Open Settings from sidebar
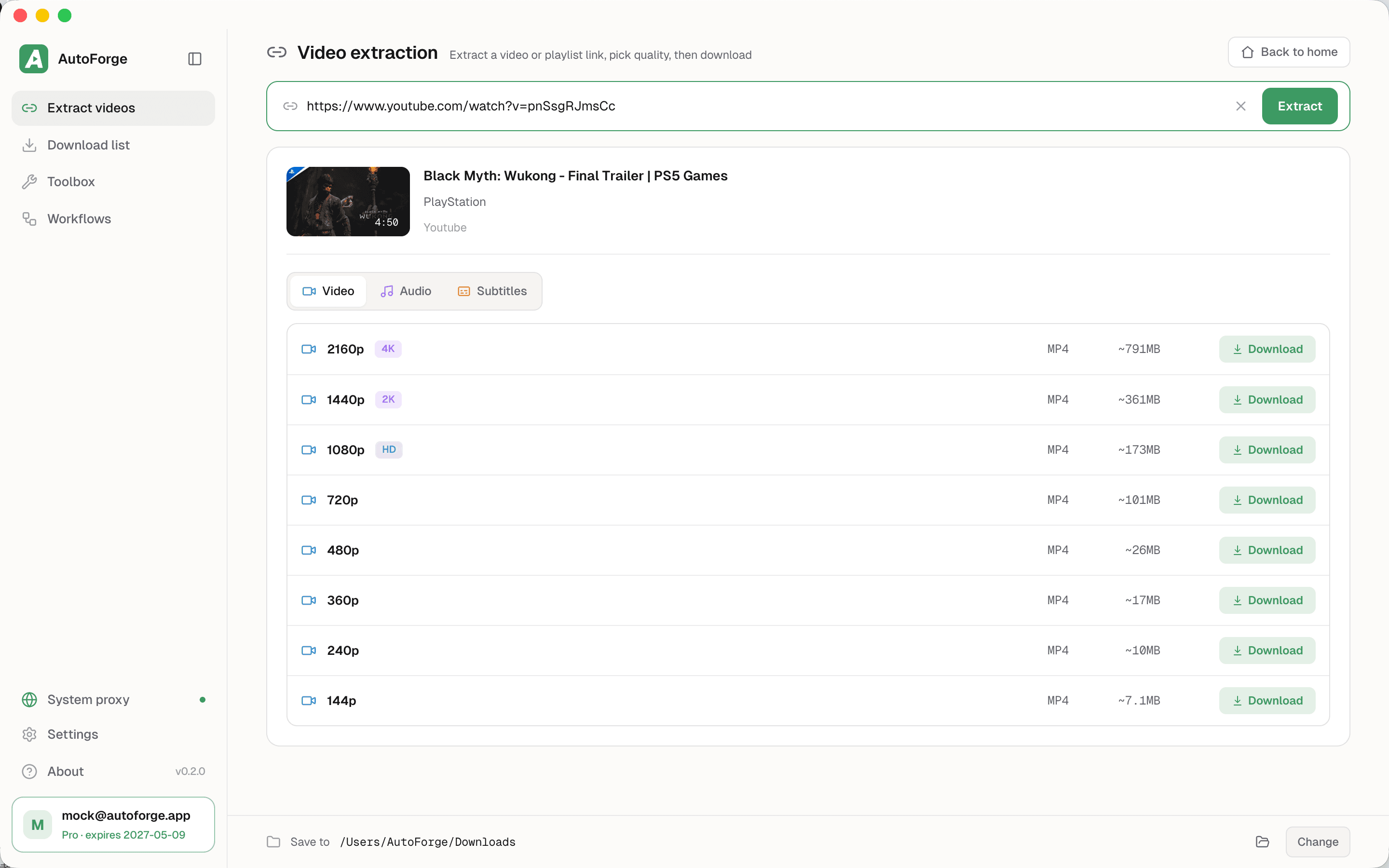Image resolution: width=1389 pixels, height=868 pixels. pos(113,734)
